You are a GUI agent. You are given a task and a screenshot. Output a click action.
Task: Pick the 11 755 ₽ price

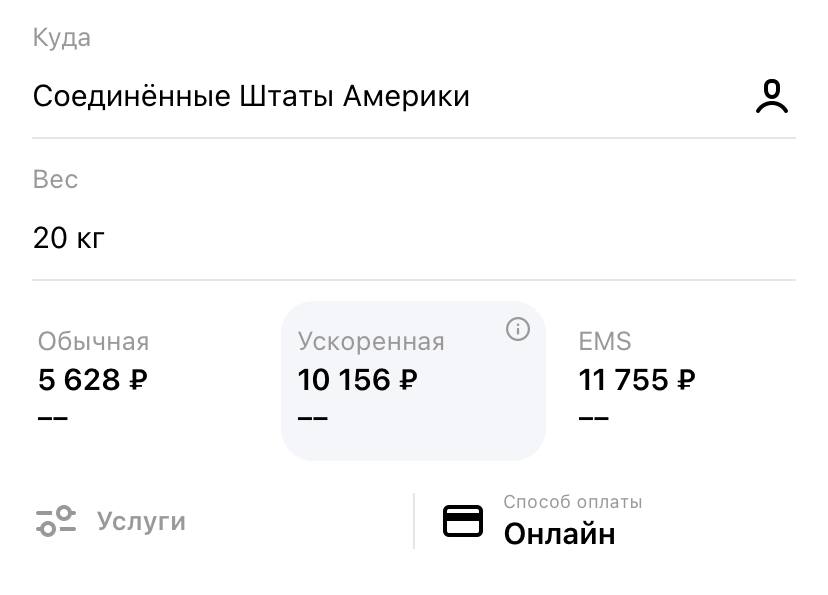[x=637, y=380]
